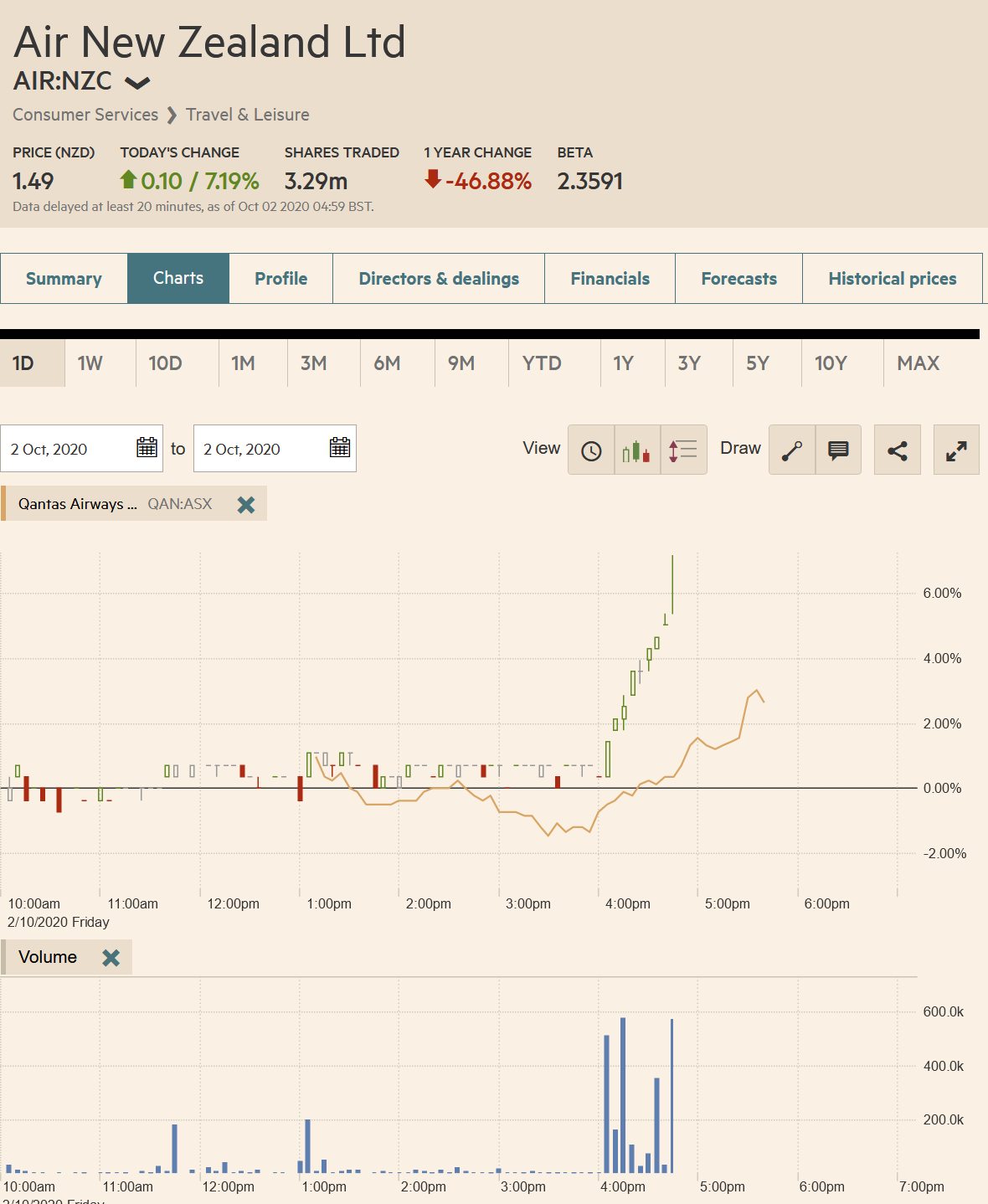Follow the Travel & Leisure link
The height and width of the screenshot is (1204, 988).
(247, 115)
